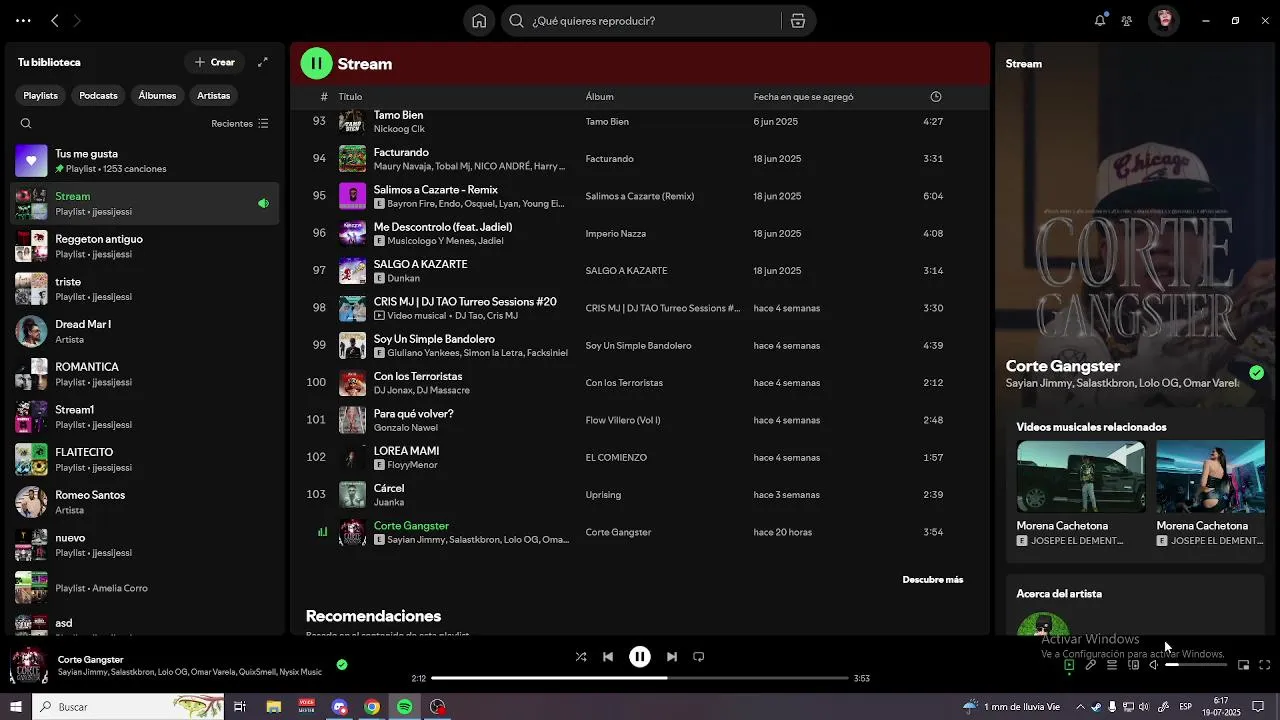Open the lyrics microphone icon
The height and width of the screenshot is (720, 1280).
click(1091, 665)
